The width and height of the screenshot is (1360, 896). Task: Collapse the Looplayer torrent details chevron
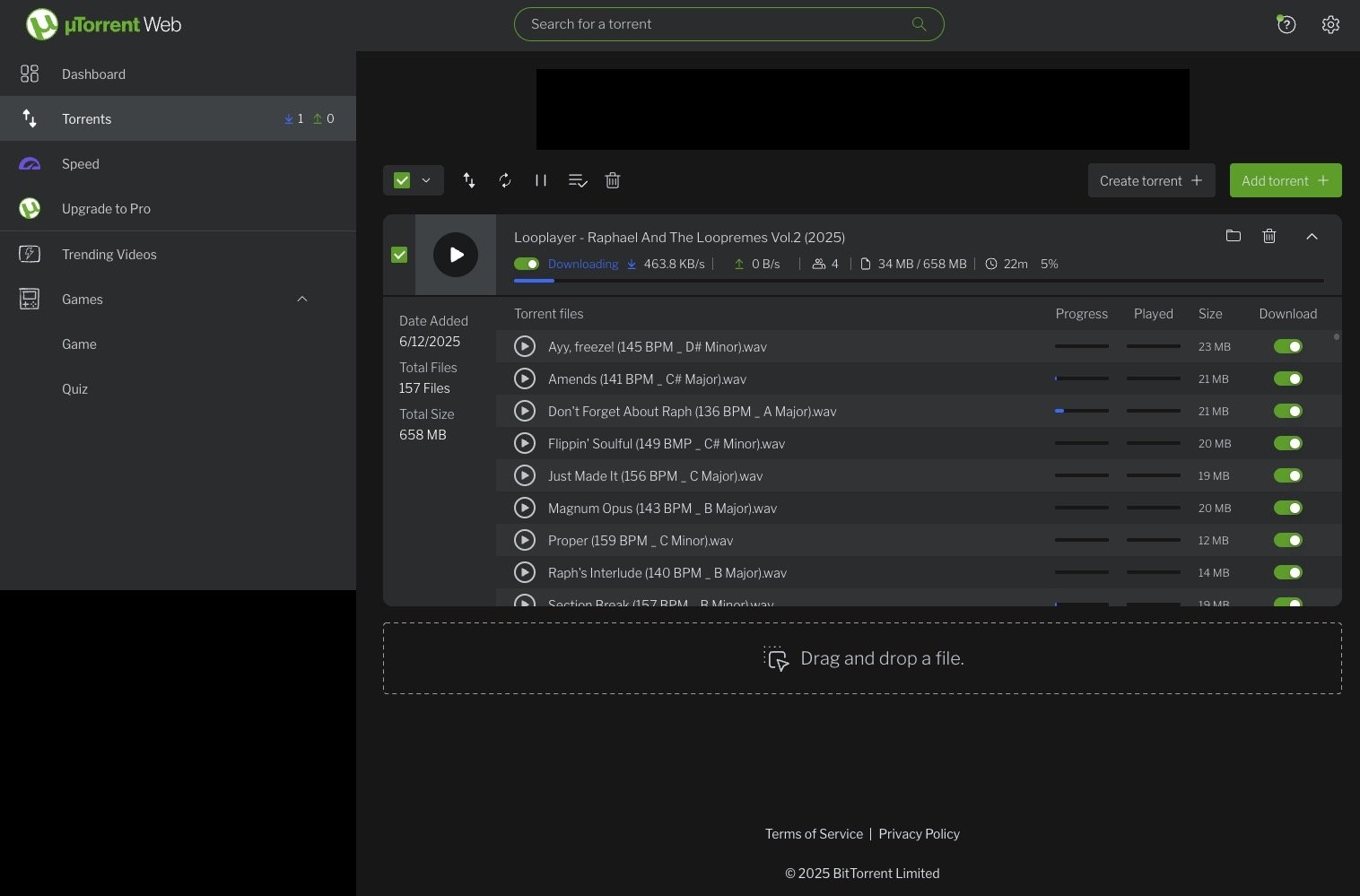[x=1312, y=236]
